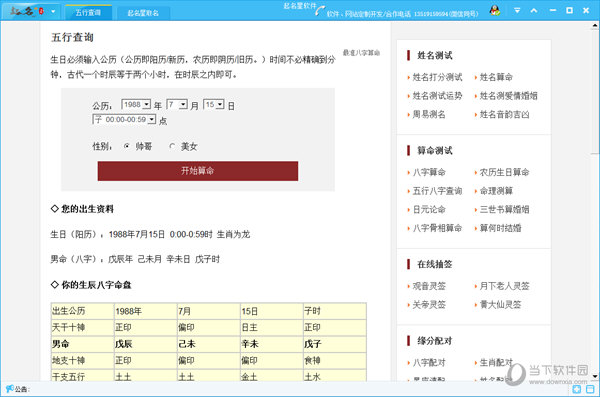Click the phone handset icon in header
Screen dimensions: 600x397
(320, 11)
